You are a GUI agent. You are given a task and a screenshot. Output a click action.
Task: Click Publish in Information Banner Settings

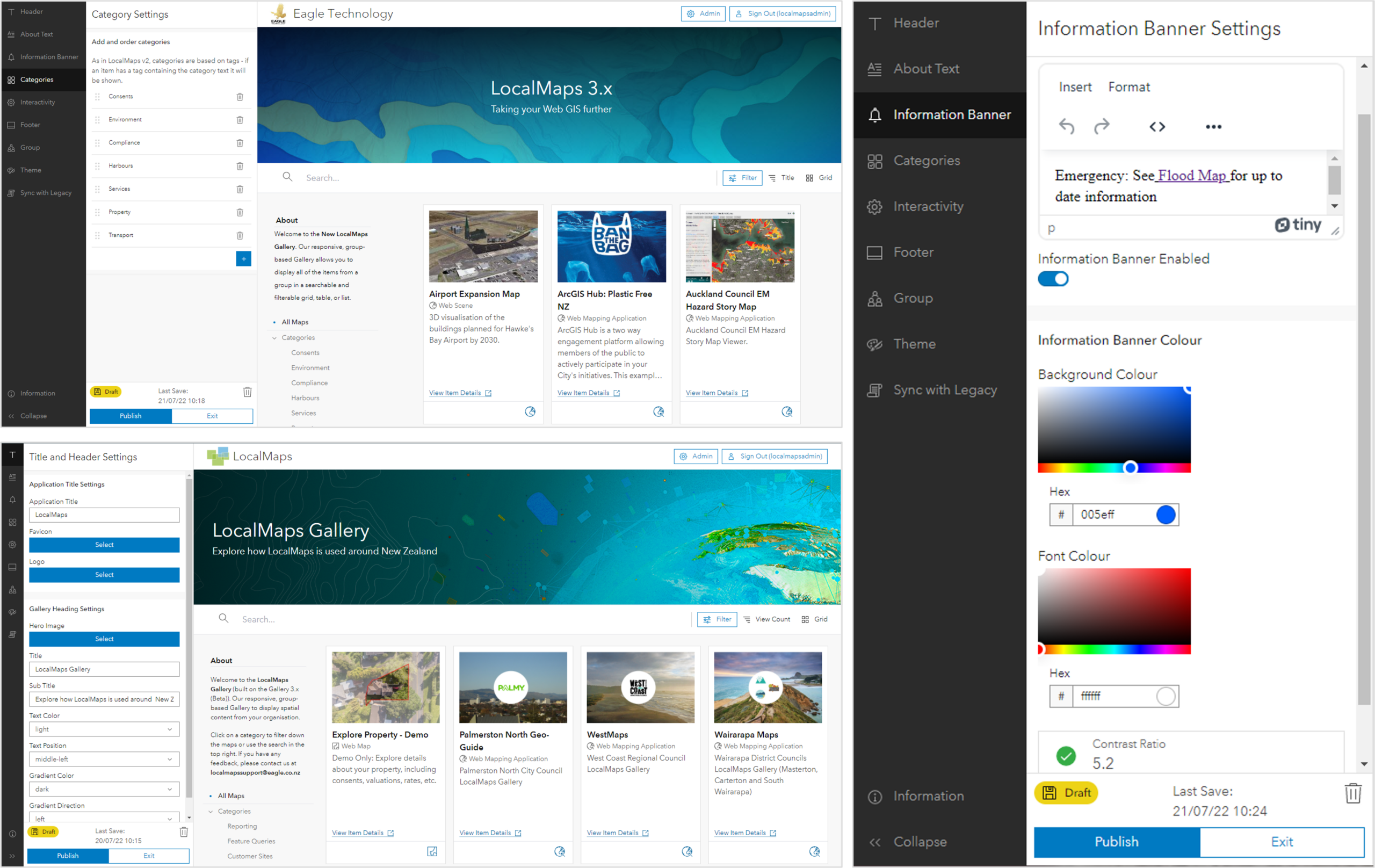click(x=1116, y=842)
